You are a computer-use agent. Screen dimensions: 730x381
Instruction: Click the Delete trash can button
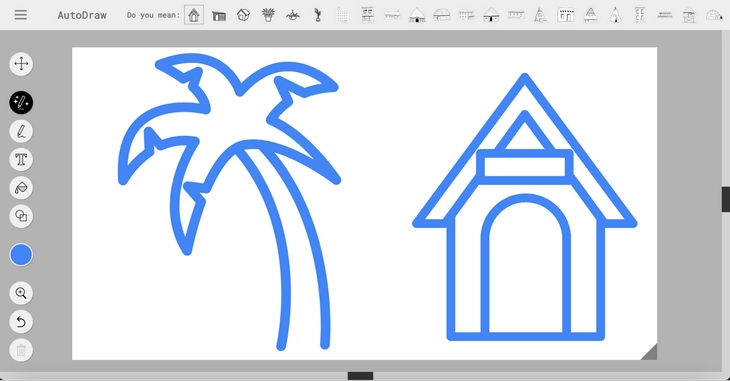pyautogui.click(x=21, y=350)
